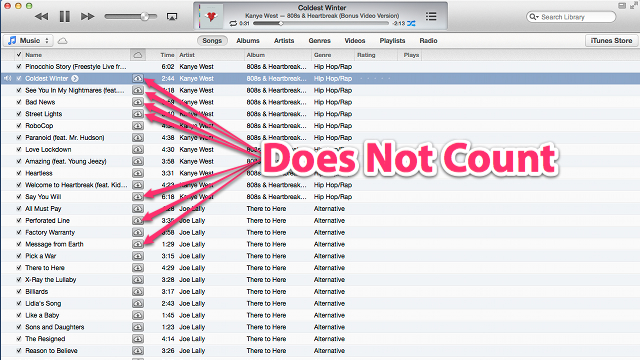Screen dimensions: 640x360
Task: Download Street Lights from iCloud
Action: (138, 114)
